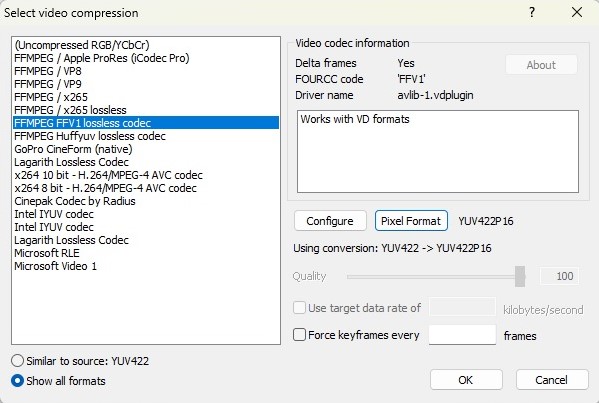Select FFMPEG / Apple ProRes (iCodec Pro)

point(146,58)
